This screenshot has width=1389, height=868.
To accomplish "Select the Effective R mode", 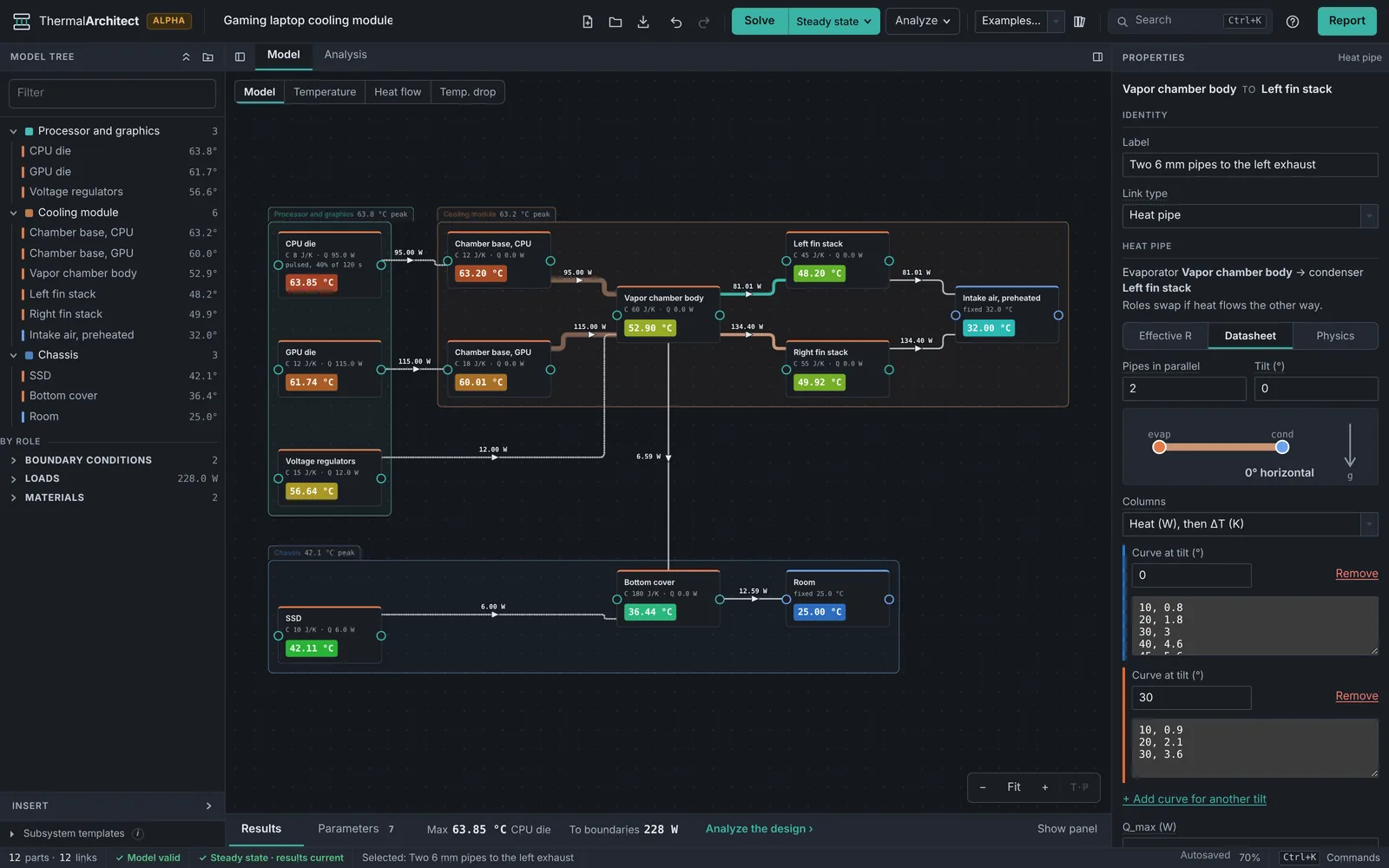I will [1165, 336].
